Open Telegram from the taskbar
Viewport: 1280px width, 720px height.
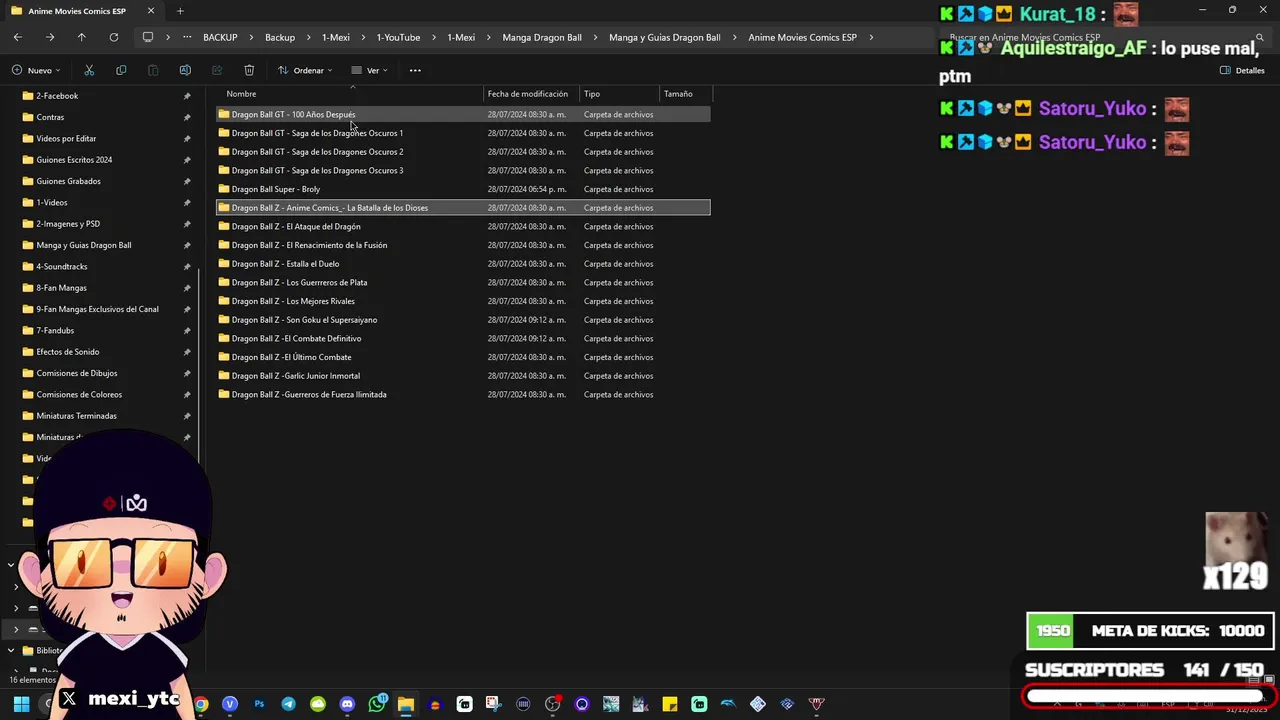click(288, 704)
